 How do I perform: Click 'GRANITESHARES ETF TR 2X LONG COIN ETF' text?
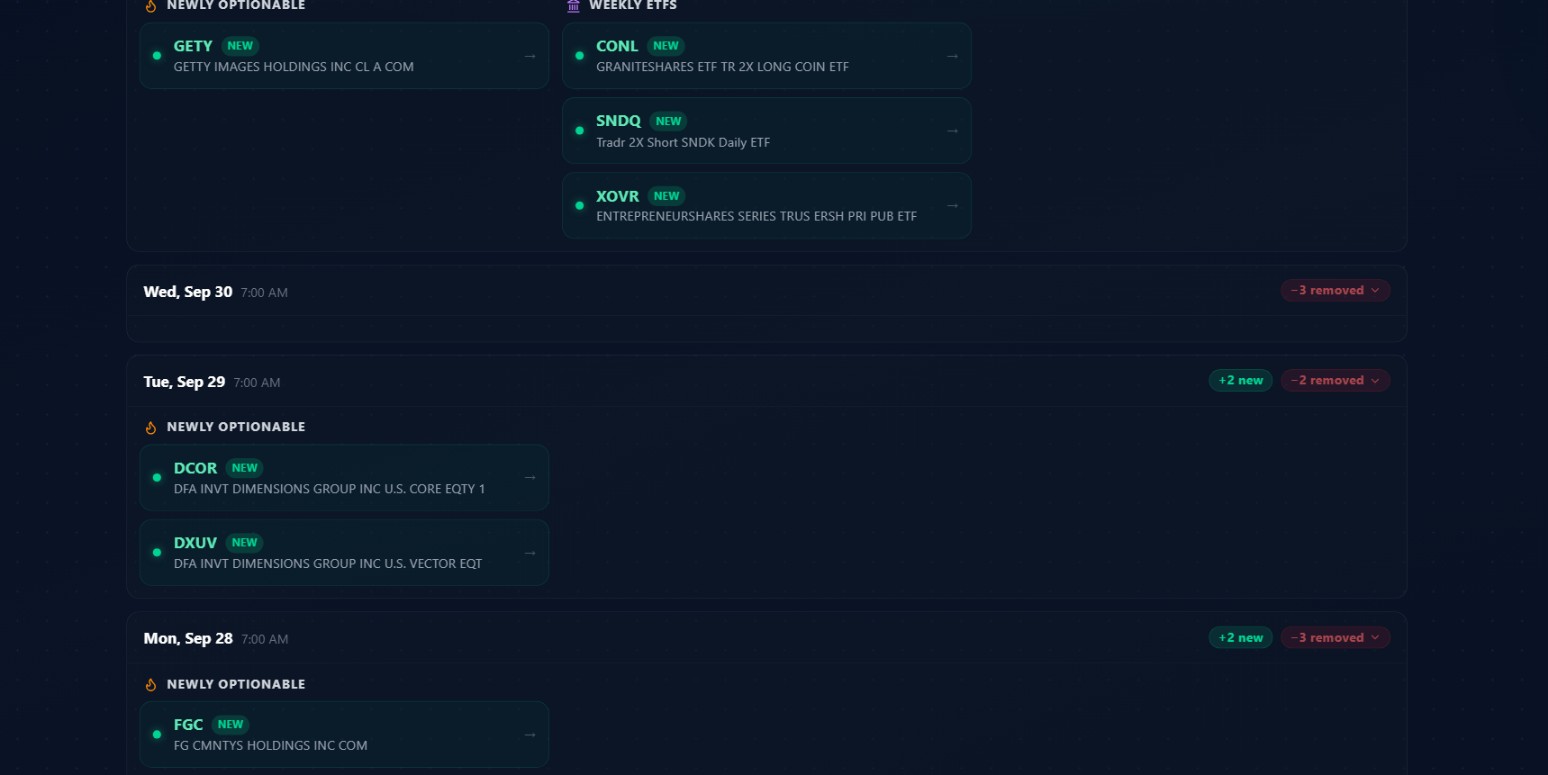tap(722, 67)
